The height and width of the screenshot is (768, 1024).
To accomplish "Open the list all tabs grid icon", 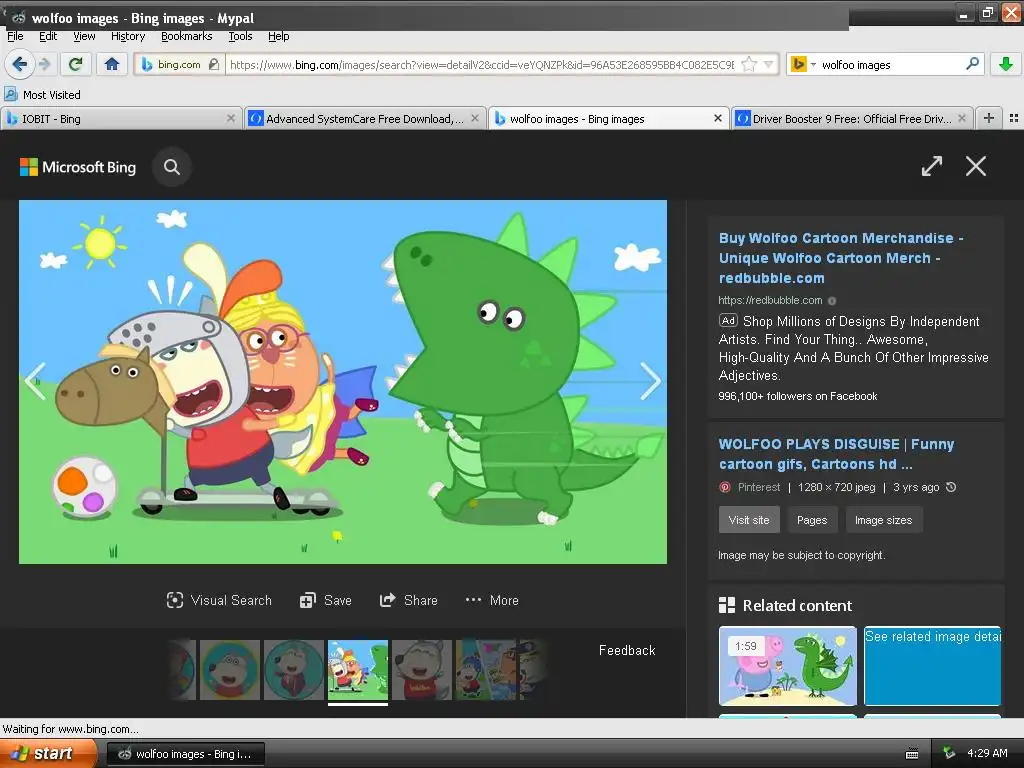I will 1014,118.
